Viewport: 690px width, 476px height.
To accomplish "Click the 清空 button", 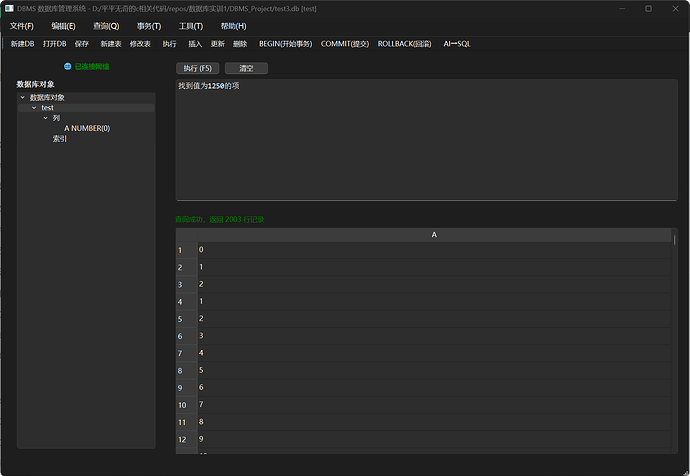I will point(246,68).
